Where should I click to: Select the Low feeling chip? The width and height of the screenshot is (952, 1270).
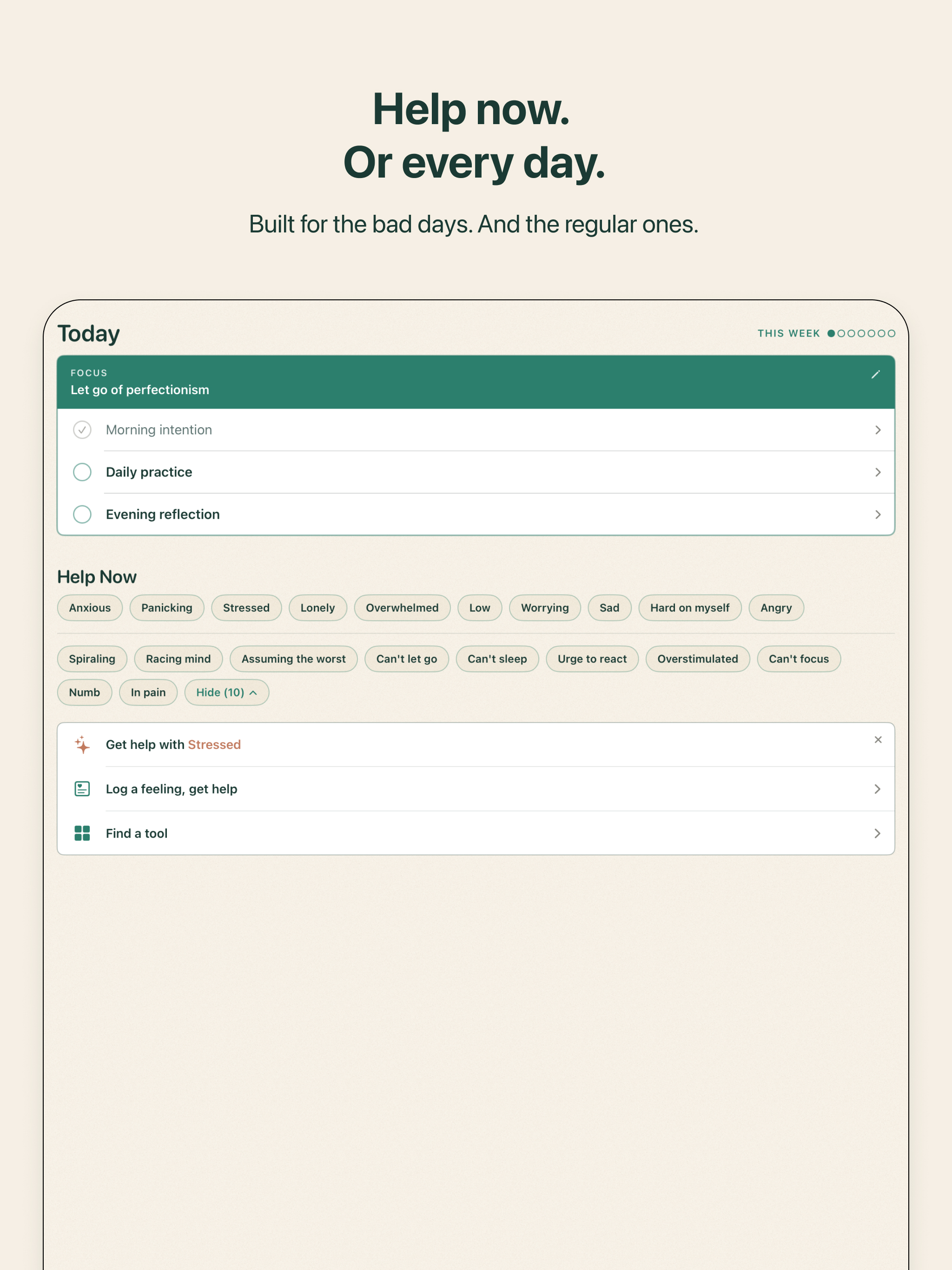coord(479,608)
